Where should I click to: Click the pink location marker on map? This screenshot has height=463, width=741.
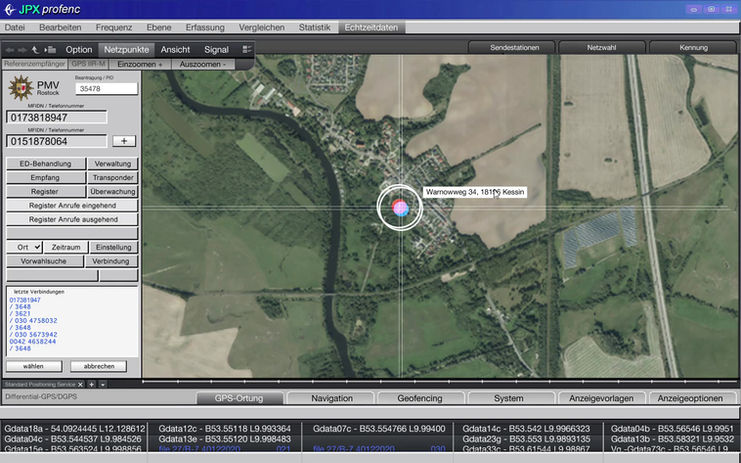(x=400, y=207)
